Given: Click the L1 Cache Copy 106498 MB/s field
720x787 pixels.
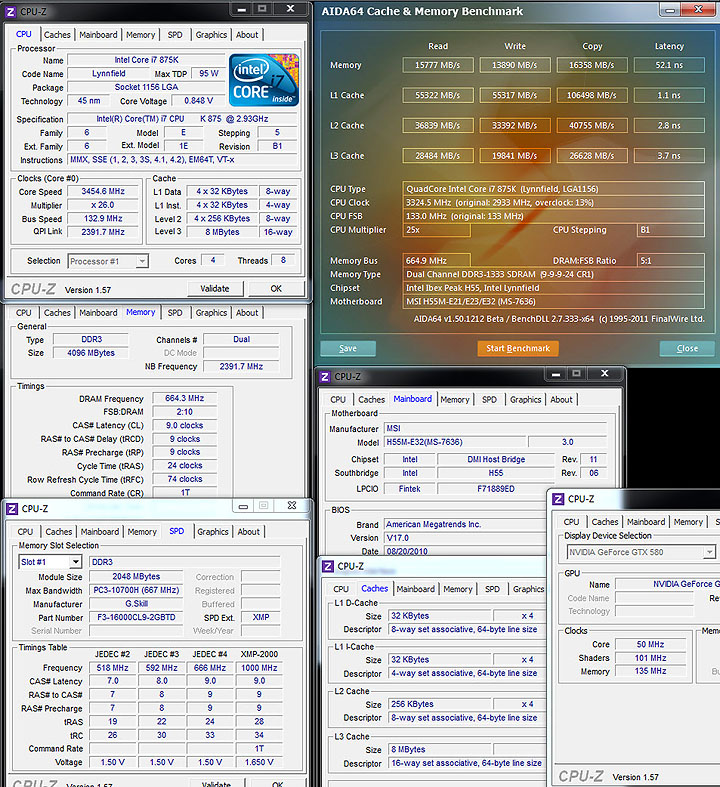Looking at the screenshot, I should tap(592, 95).
